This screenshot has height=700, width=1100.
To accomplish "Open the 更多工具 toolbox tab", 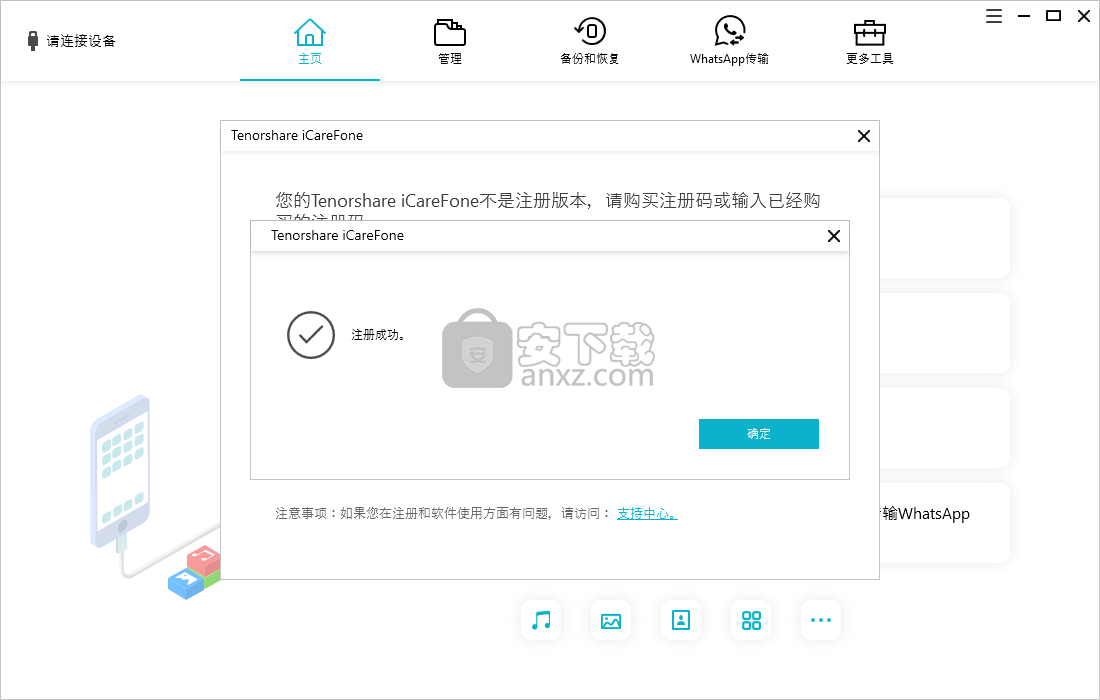I will click(870, 42).
